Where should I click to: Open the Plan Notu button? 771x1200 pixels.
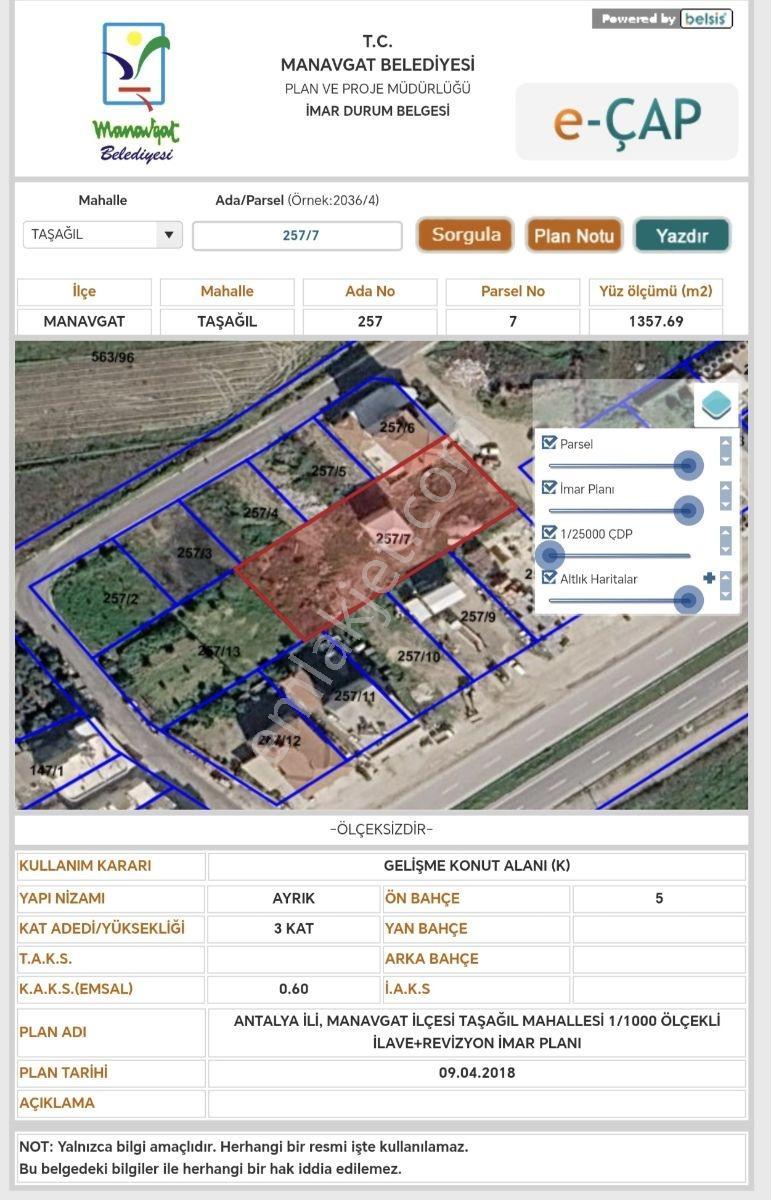click(x=574, y=235)
